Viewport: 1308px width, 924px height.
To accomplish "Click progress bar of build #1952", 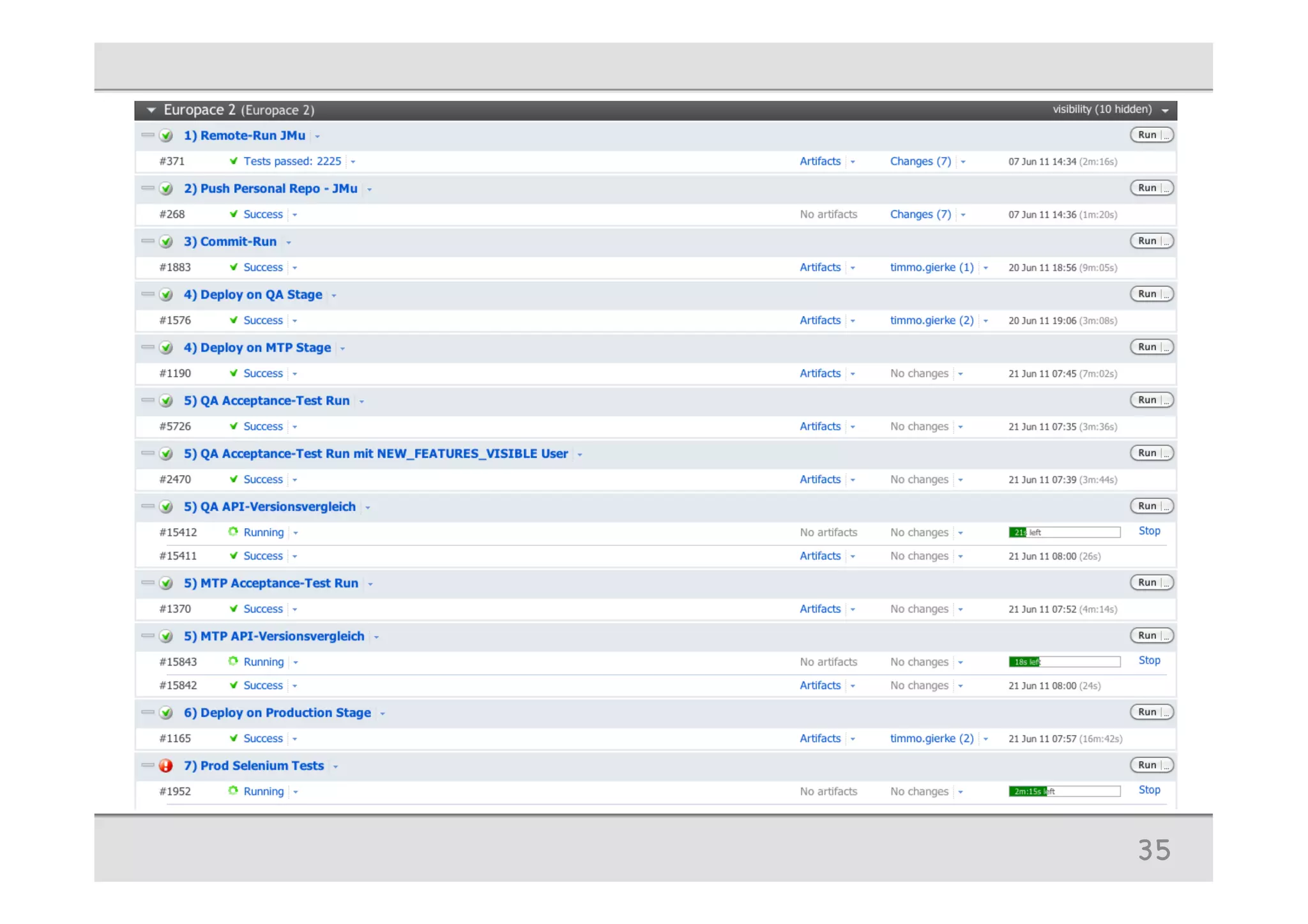I will [1064, 791].
